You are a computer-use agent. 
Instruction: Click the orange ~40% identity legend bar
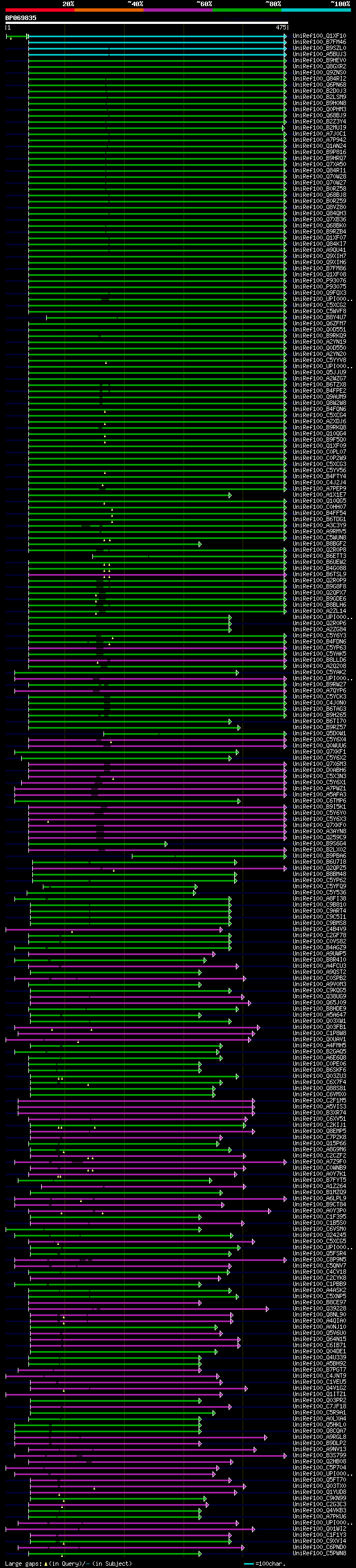109,10
